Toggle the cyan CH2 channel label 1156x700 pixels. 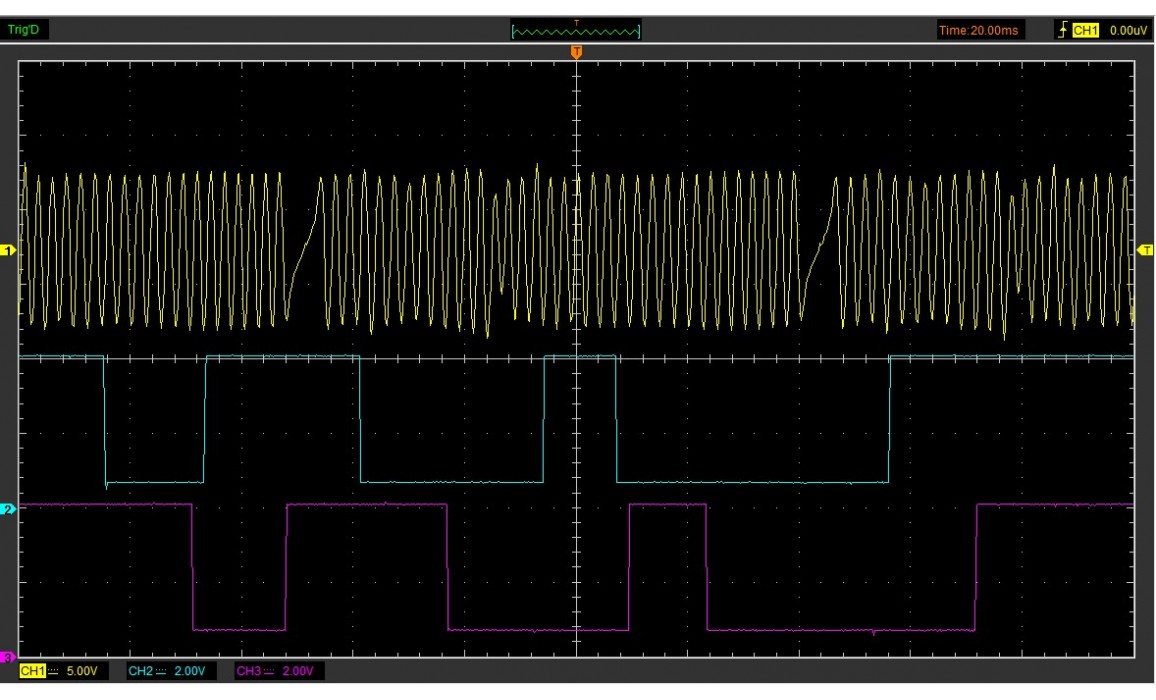[140, 671]
